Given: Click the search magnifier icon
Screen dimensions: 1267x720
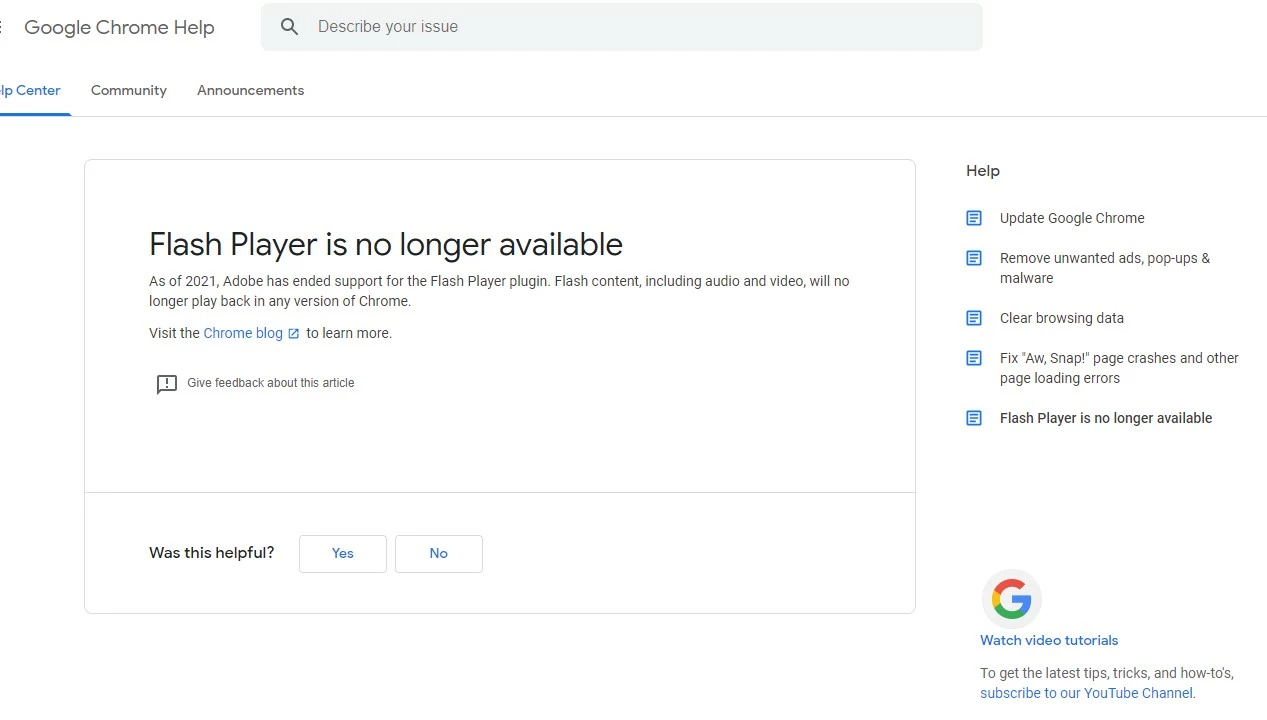Looking at the screenshot, I should 289,27.
